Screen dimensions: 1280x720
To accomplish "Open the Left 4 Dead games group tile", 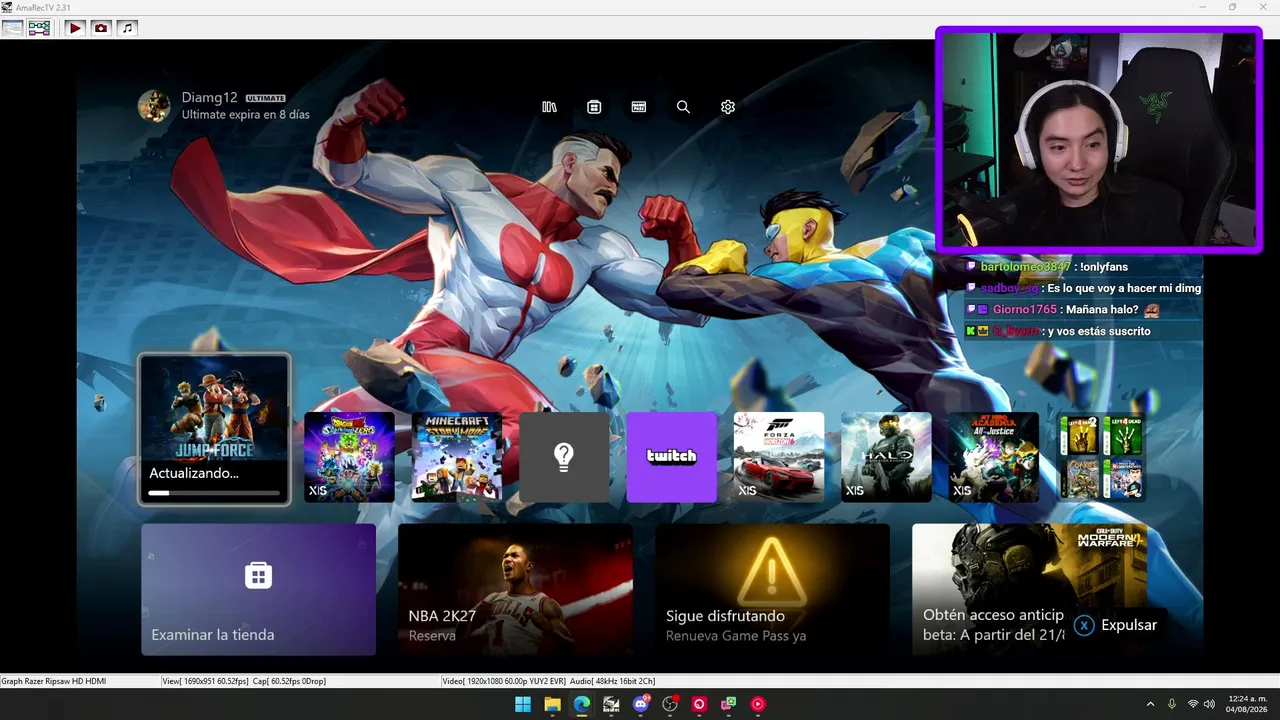I will (1101, 457).
